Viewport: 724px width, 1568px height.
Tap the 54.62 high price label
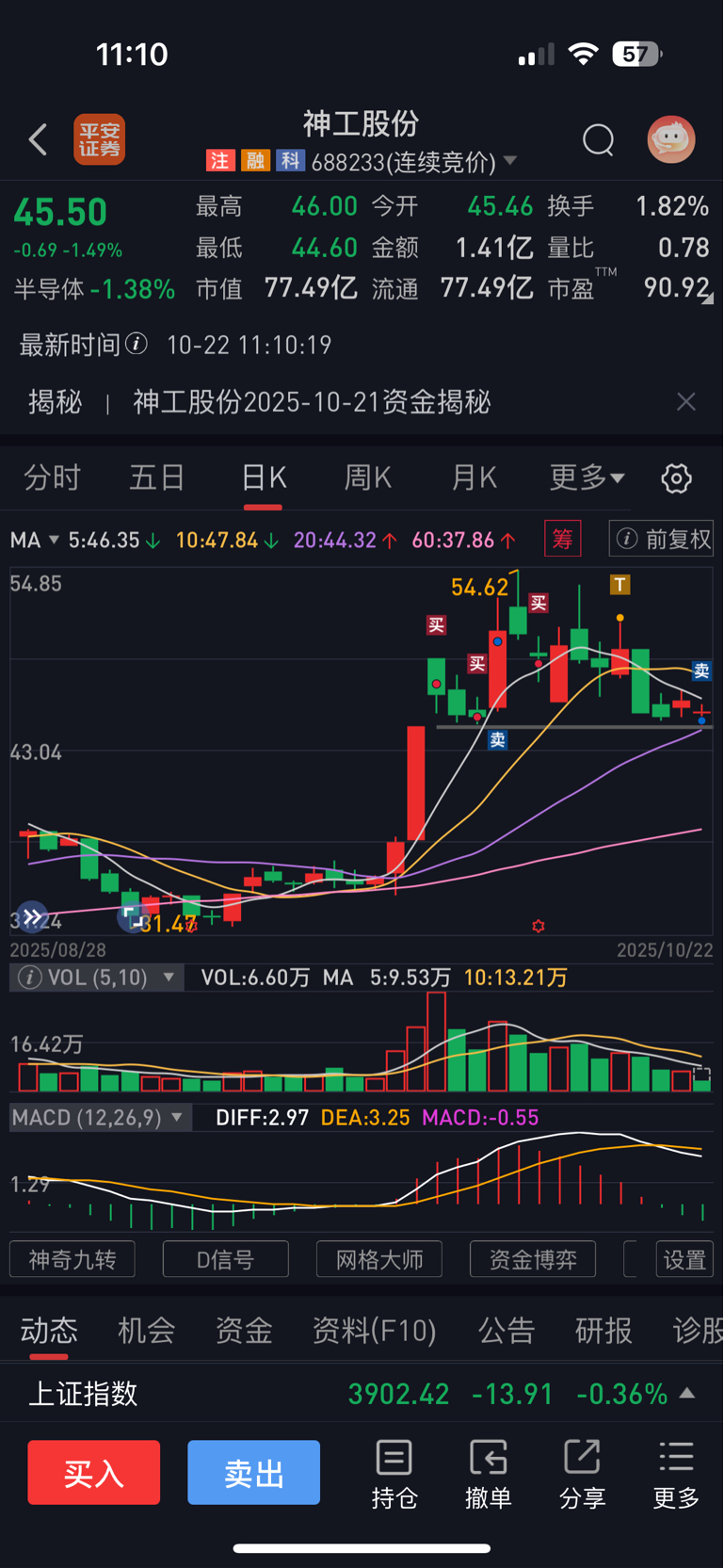[479, 588]
